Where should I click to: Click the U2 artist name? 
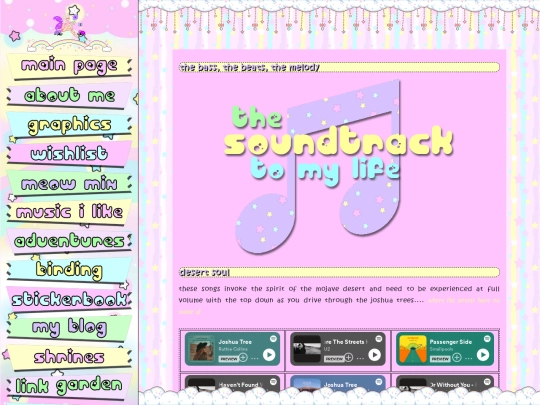(x=327, y=349)
